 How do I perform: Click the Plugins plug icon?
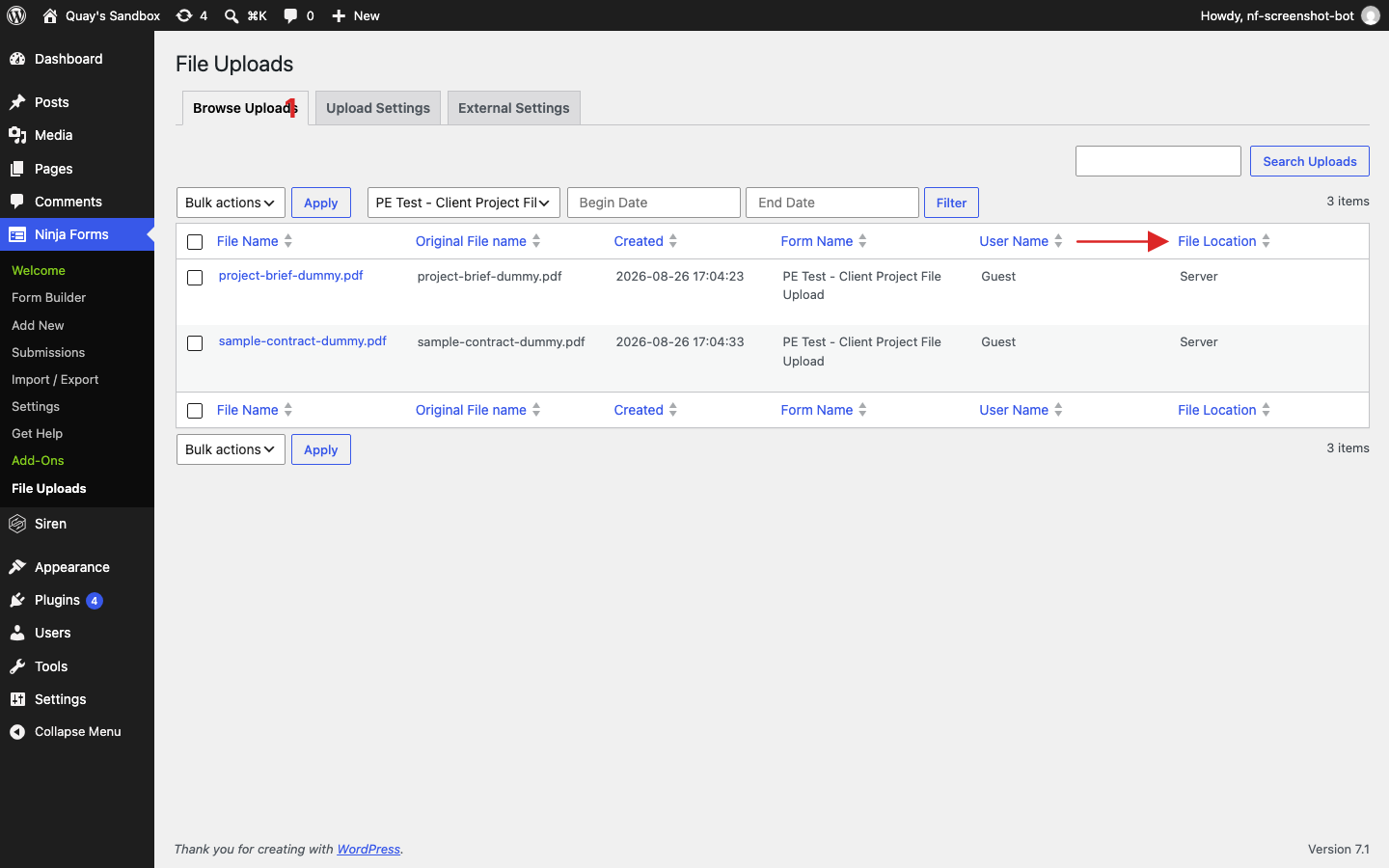tap(17, 600)
